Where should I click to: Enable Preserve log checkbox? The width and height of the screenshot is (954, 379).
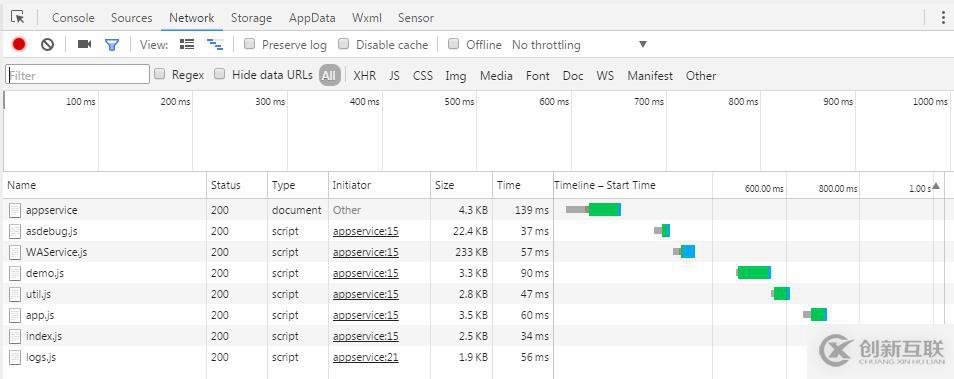click(x=249, y=44)
